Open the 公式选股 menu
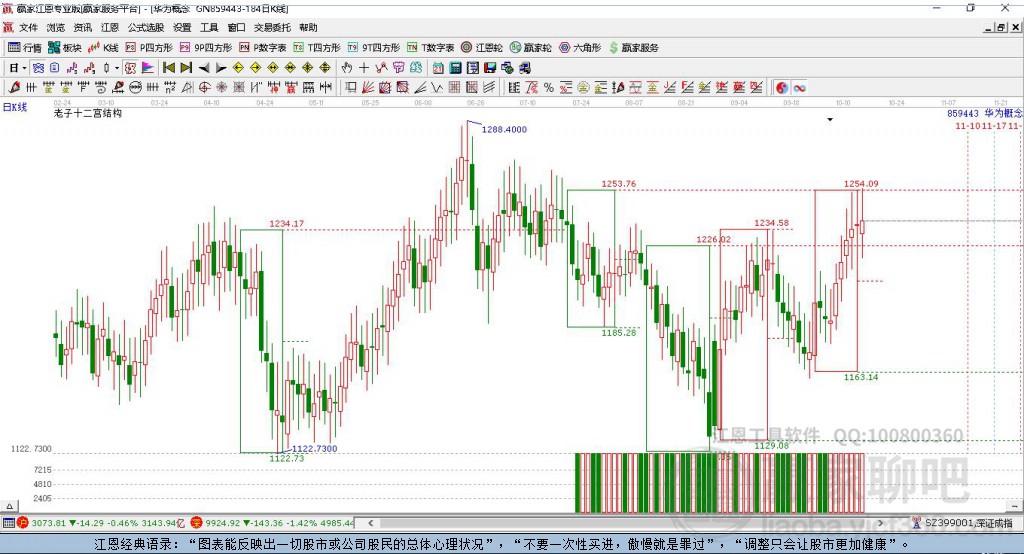 (x=145, y=28)
